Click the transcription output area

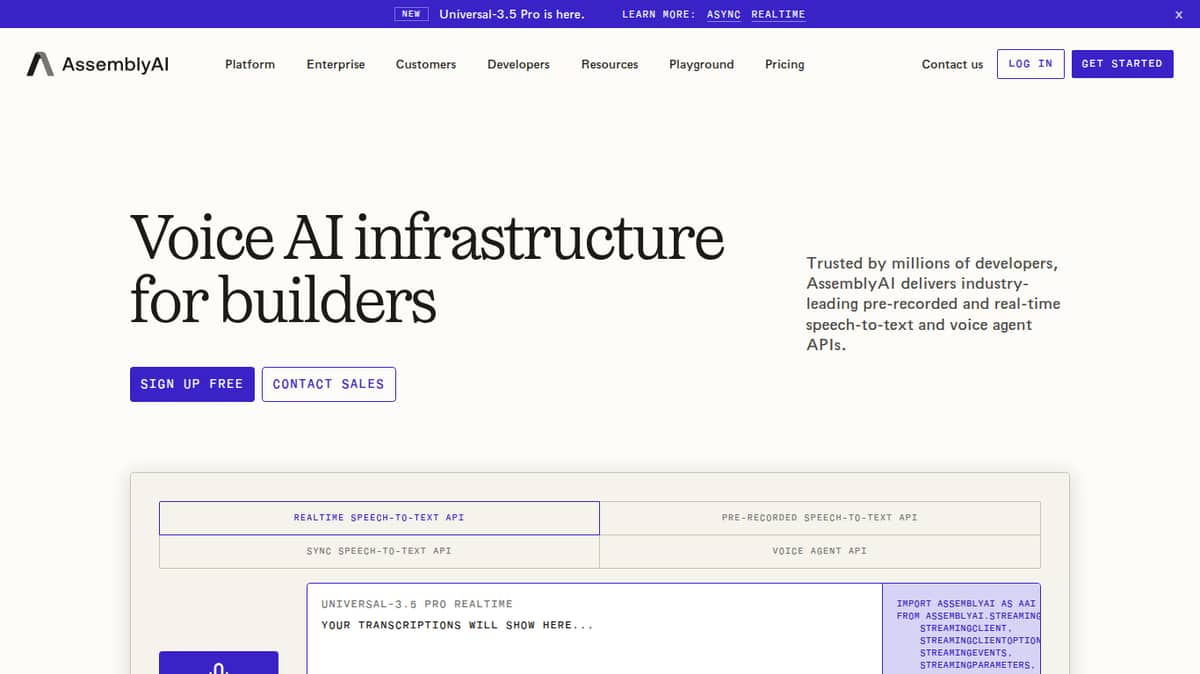coord(594,629)
